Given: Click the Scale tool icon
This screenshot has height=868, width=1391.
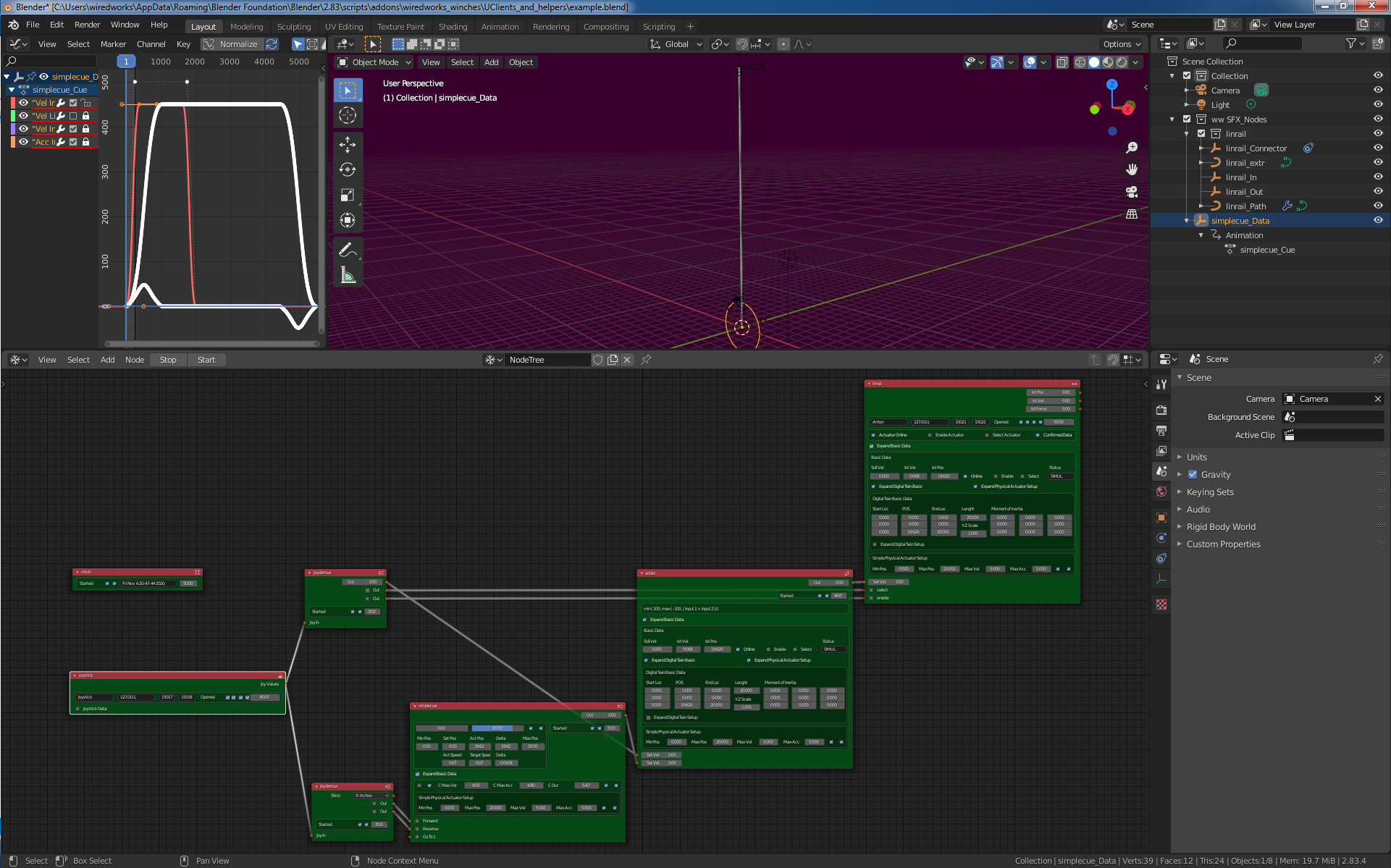Looking at the screenshot, I should [348, 196].
